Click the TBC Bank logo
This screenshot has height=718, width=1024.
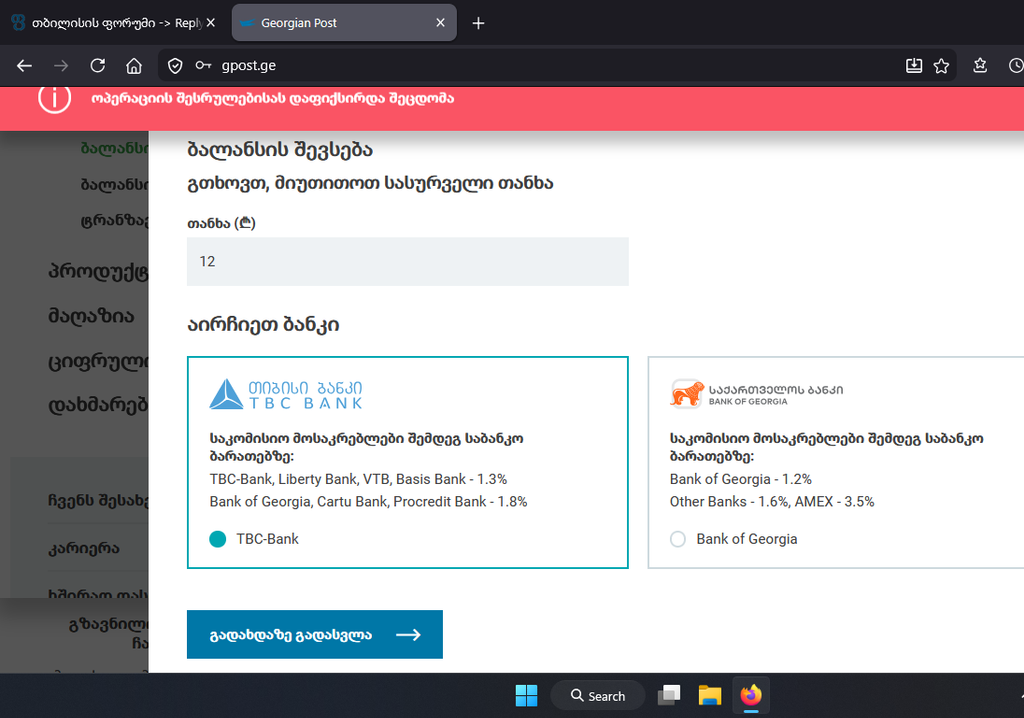point(286,395)
